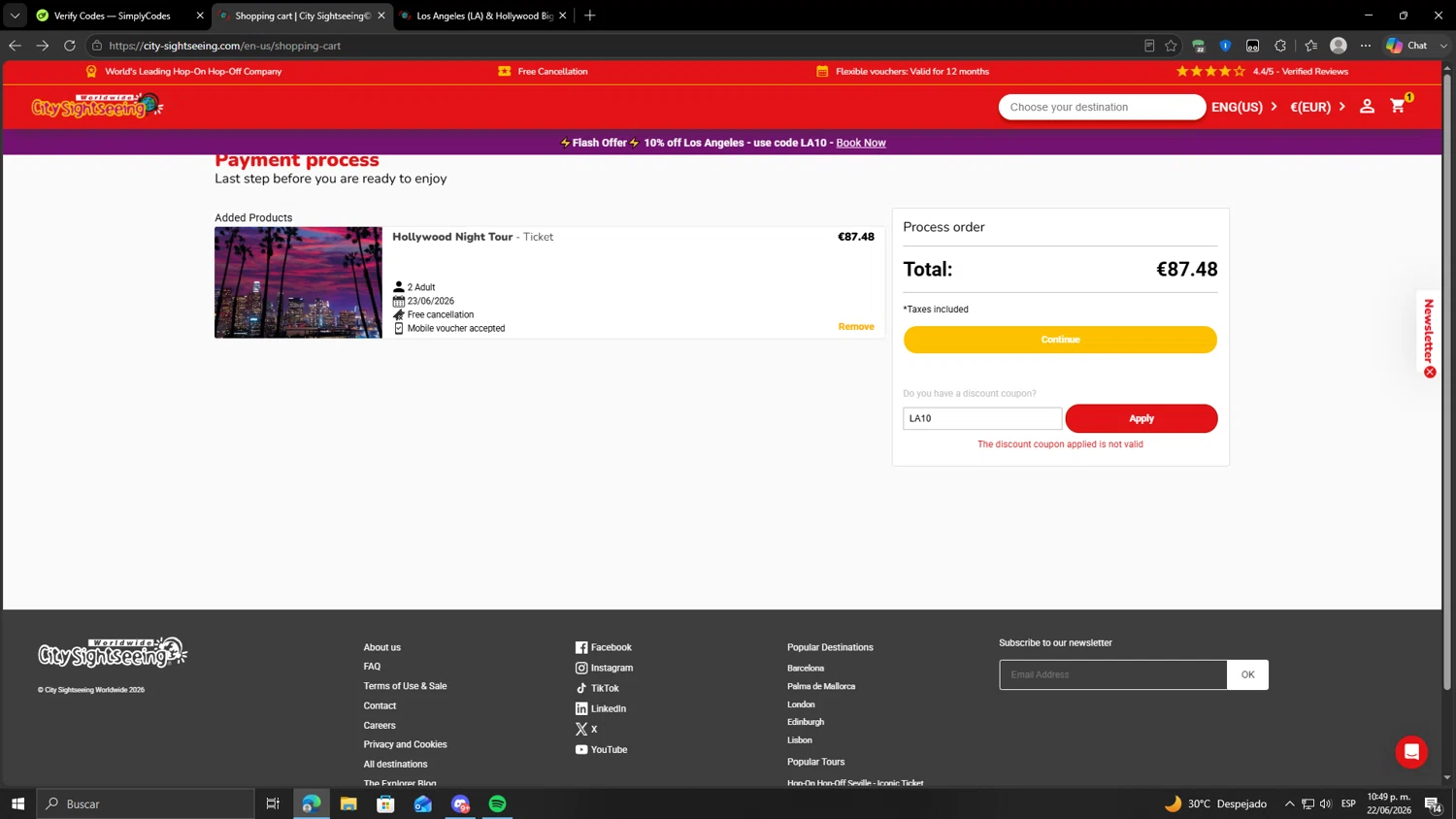This screenshot has width=1456, height=819.
Task: Switch to Verify Codes — SimplyCodes tab
Action: pos(112,16)
